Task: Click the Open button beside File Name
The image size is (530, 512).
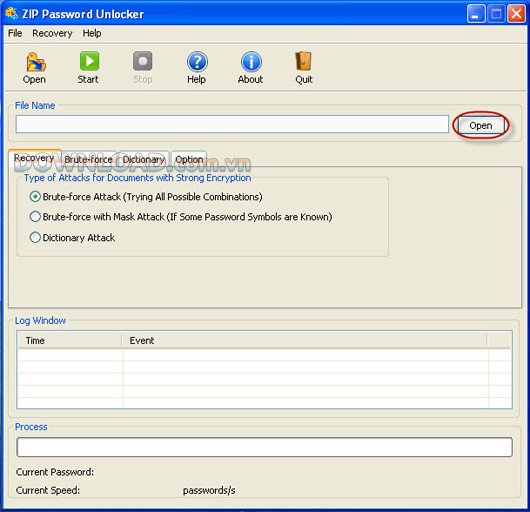Action: coord(481,126)
